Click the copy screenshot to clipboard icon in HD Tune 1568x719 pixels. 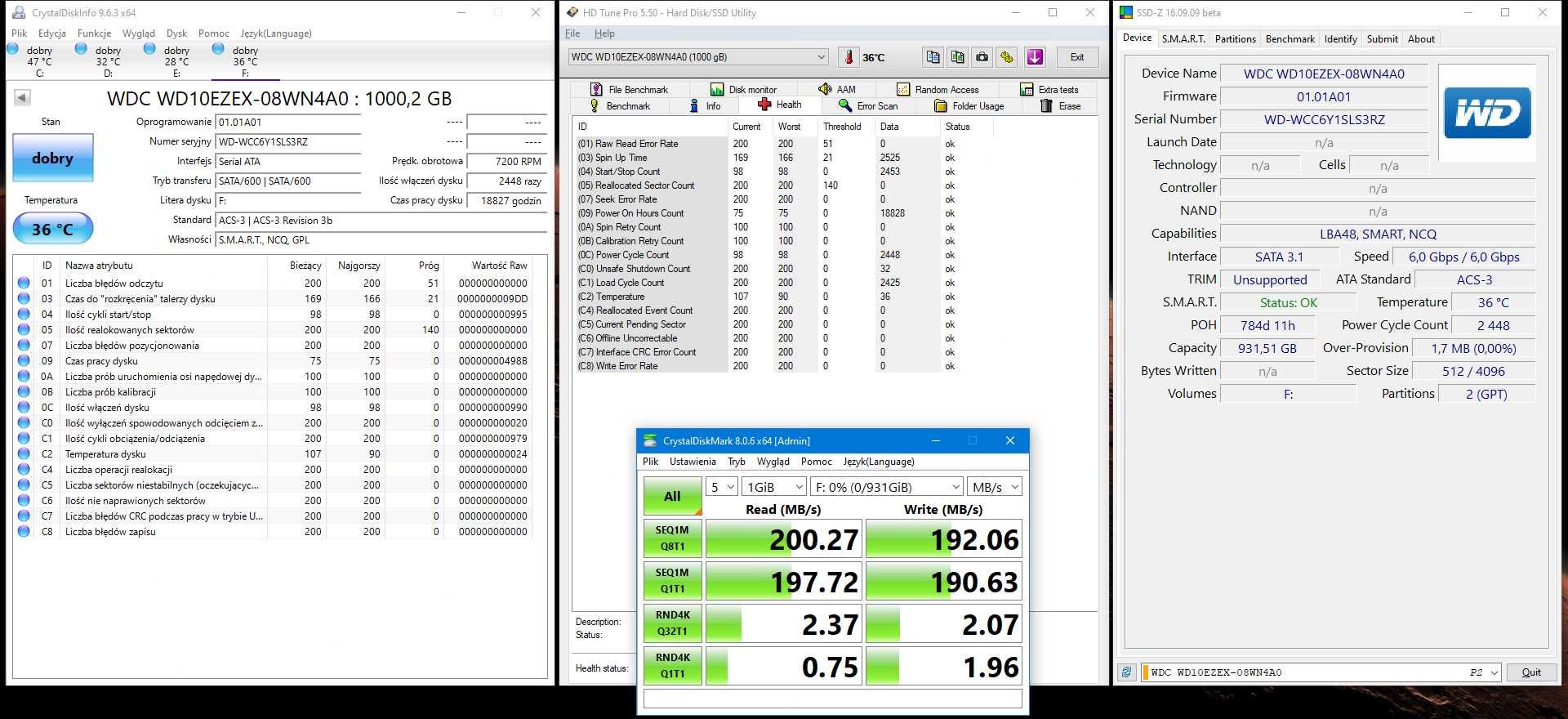click(957, 57)
